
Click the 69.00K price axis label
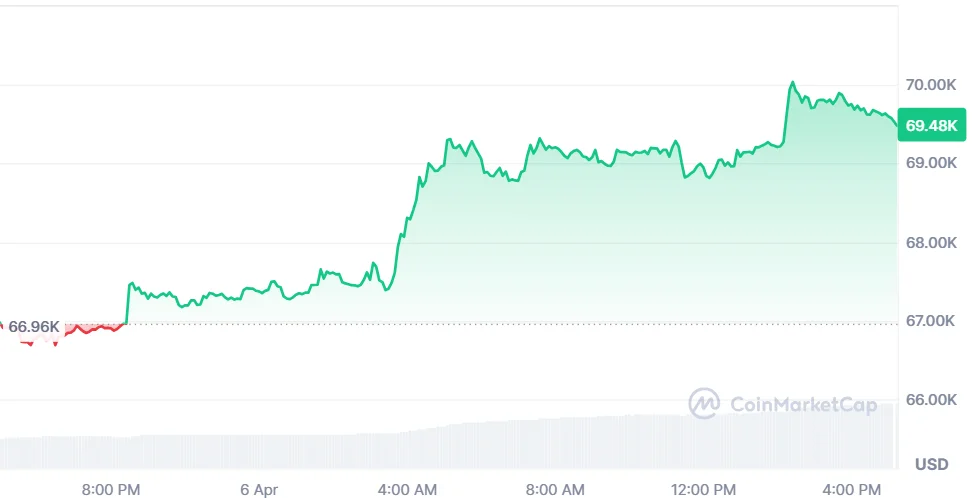pyautogui.click(x=930, y=162)
